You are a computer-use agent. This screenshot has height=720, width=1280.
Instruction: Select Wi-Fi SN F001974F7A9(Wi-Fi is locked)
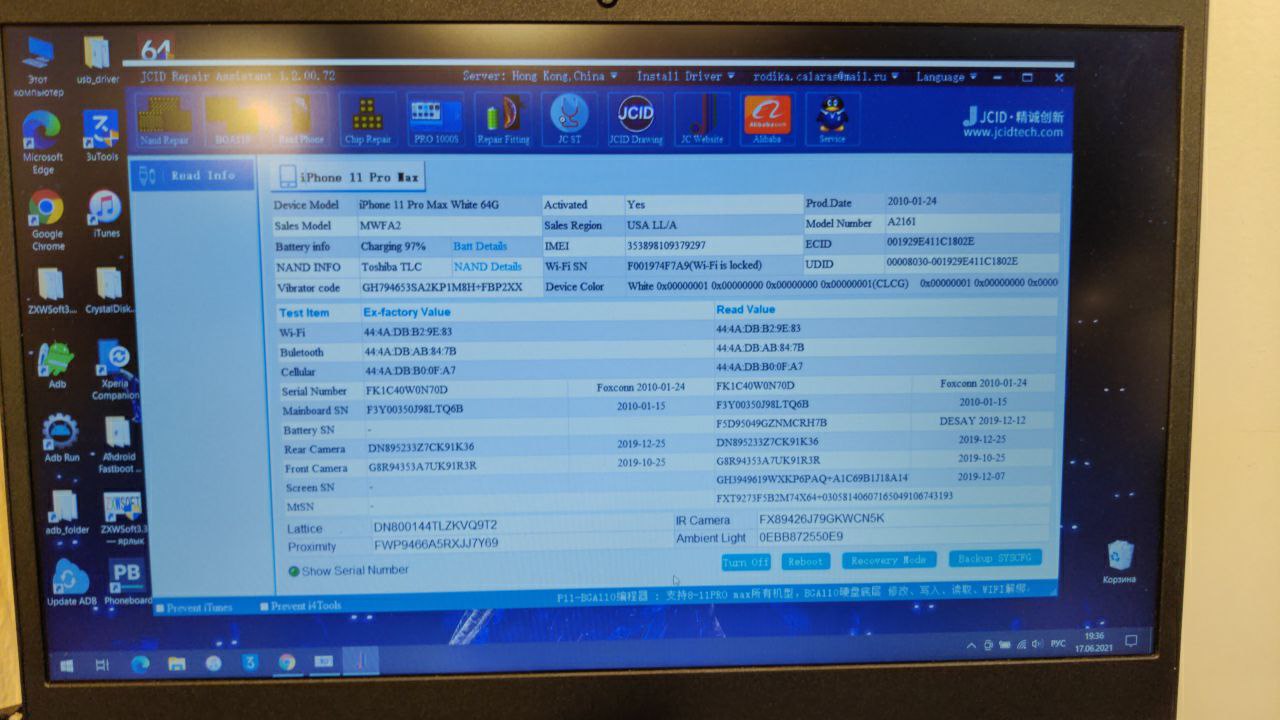694,266
